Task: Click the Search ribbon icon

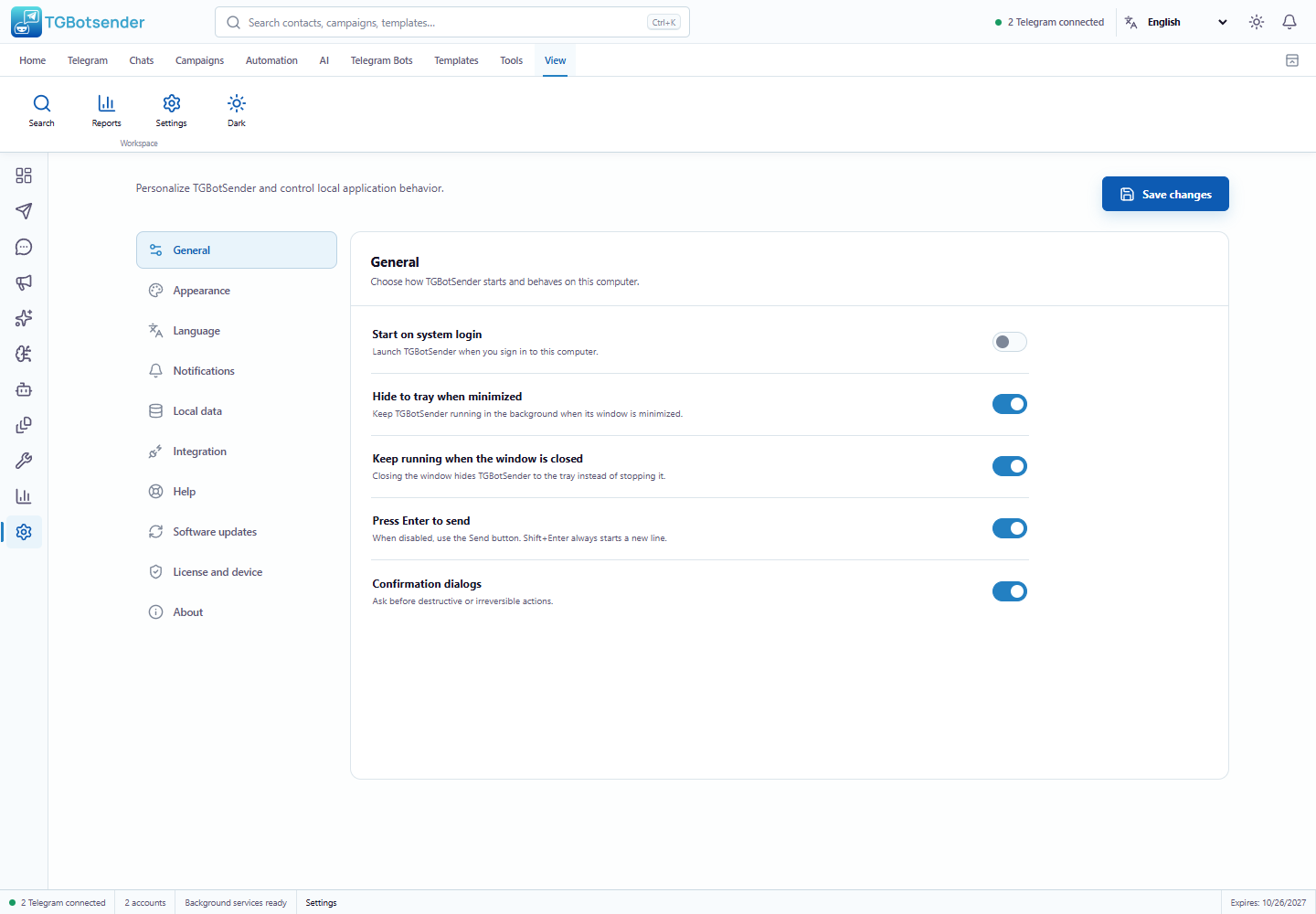Action: [42, 111]
